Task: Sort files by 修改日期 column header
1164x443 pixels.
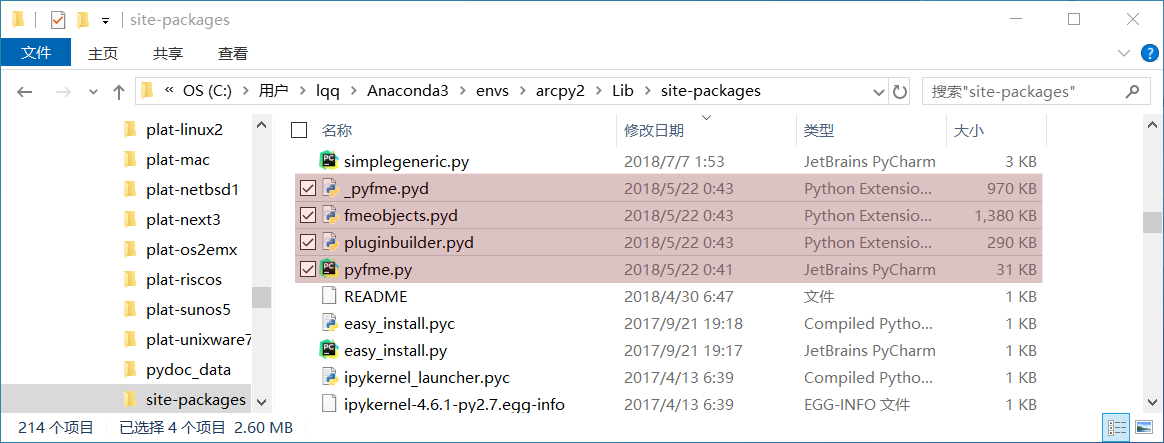Action: tap(654, 131)
